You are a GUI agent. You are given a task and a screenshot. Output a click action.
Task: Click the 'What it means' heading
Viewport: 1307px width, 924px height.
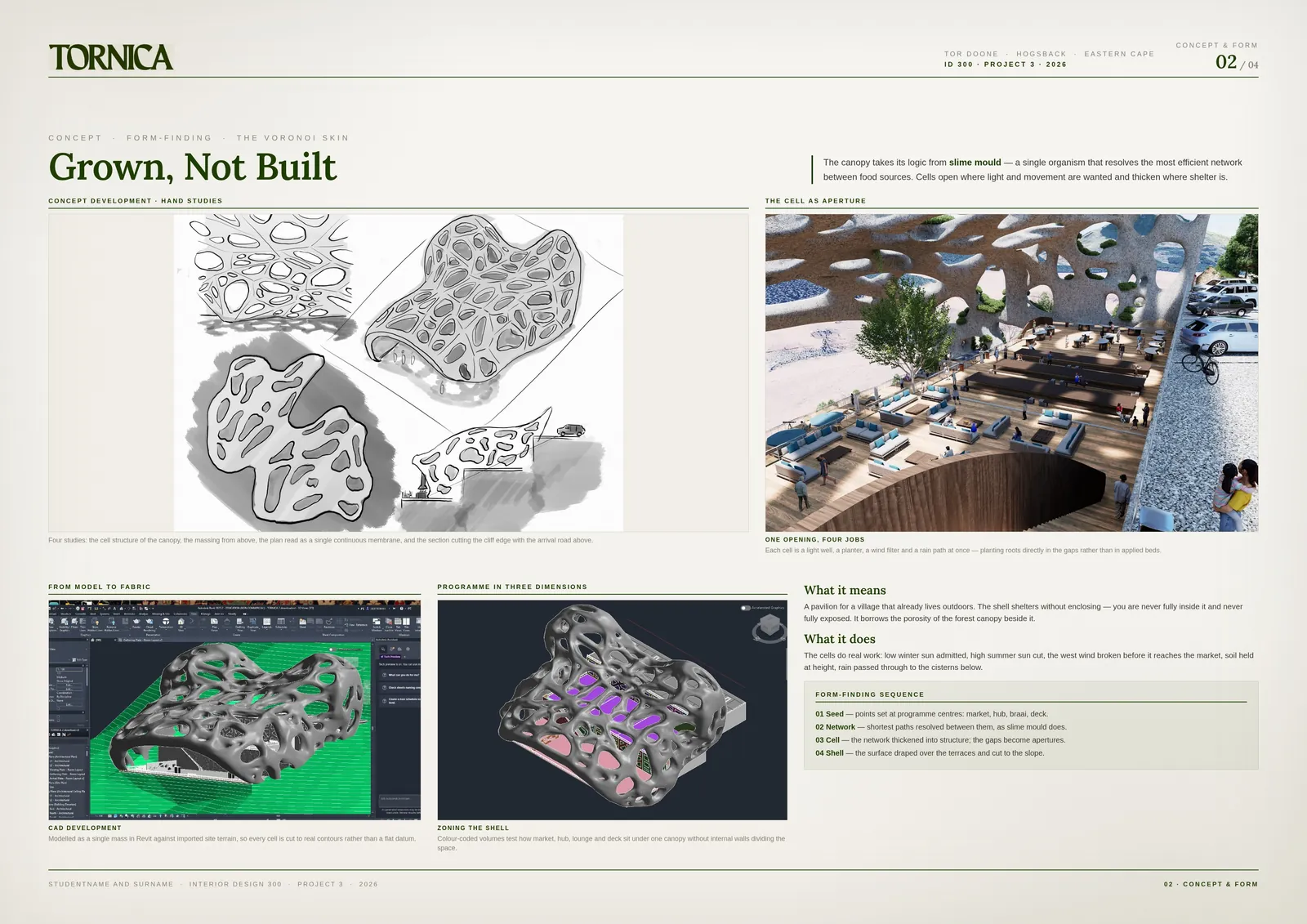845,590
